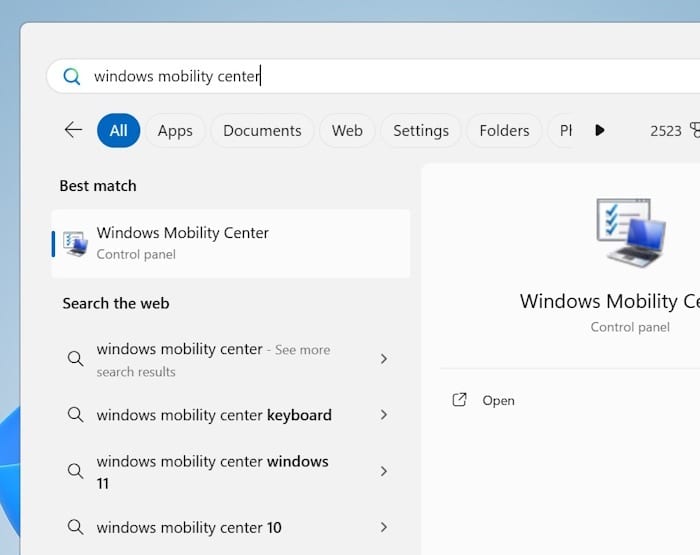Click the Windows Mobility Center best match icon
700x555 pixels.
(75, 243)
